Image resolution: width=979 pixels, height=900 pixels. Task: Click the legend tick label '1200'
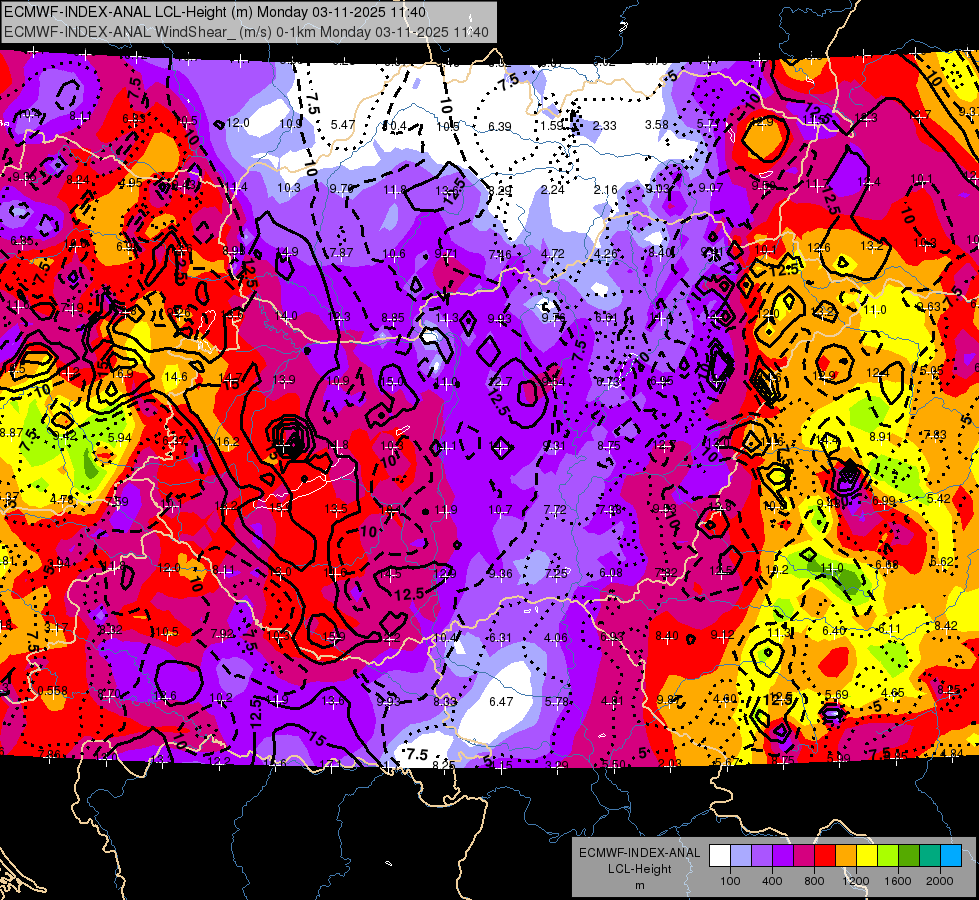(856, 881)
